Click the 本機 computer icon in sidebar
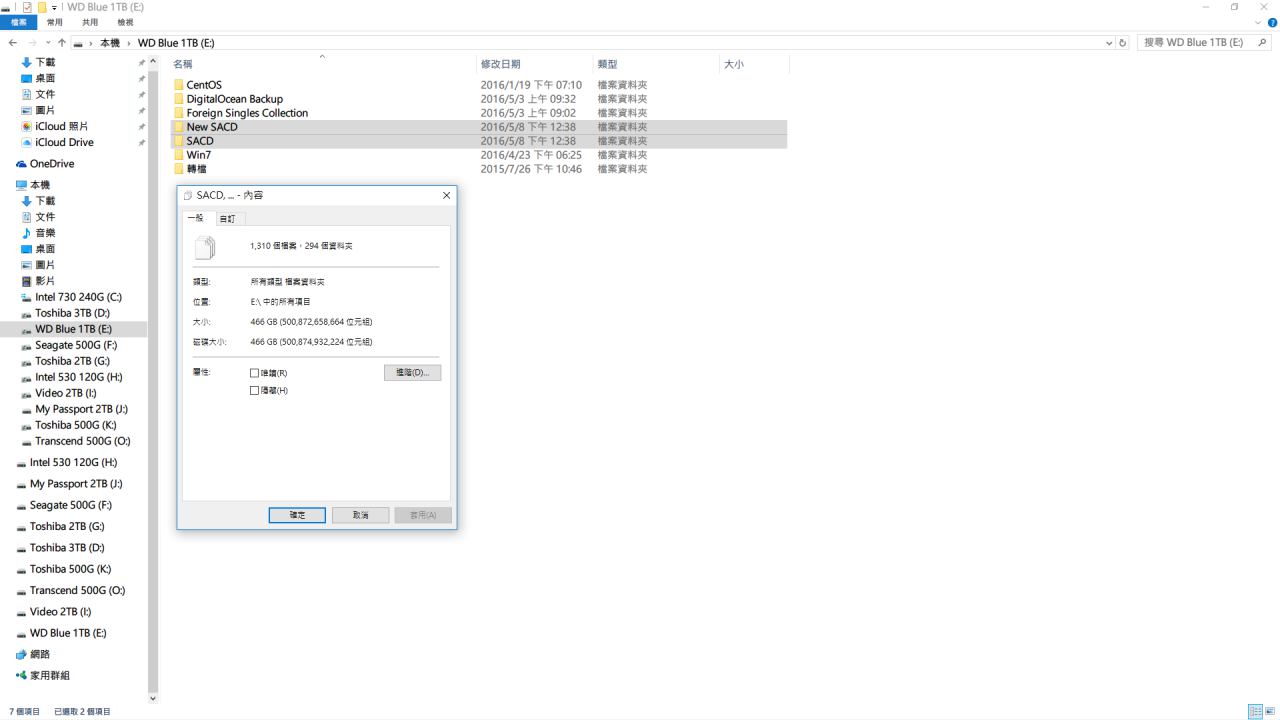Screen dimensions: 1280x720 (x=21, y=185)
